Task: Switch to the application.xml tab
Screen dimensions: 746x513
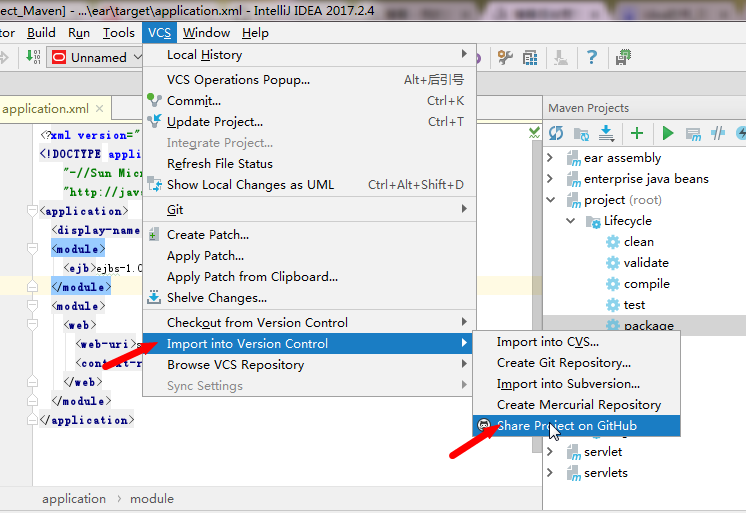Action: tap(45, 109)
